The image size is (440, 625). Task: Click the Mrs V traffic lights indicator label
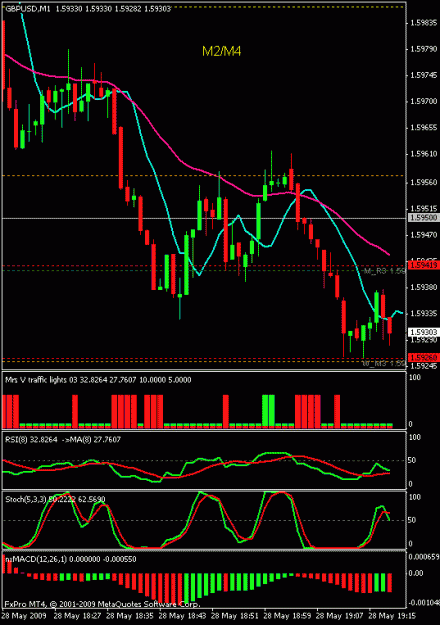point(98,380)
